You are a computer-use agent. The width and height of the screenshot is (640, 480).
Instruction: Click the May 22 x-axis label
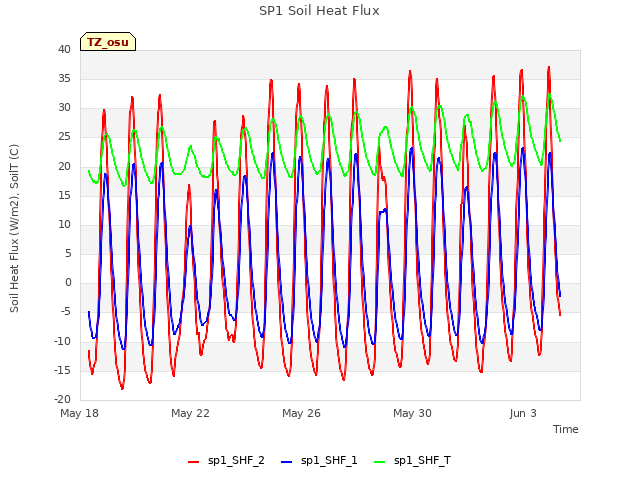pos(190,413)
